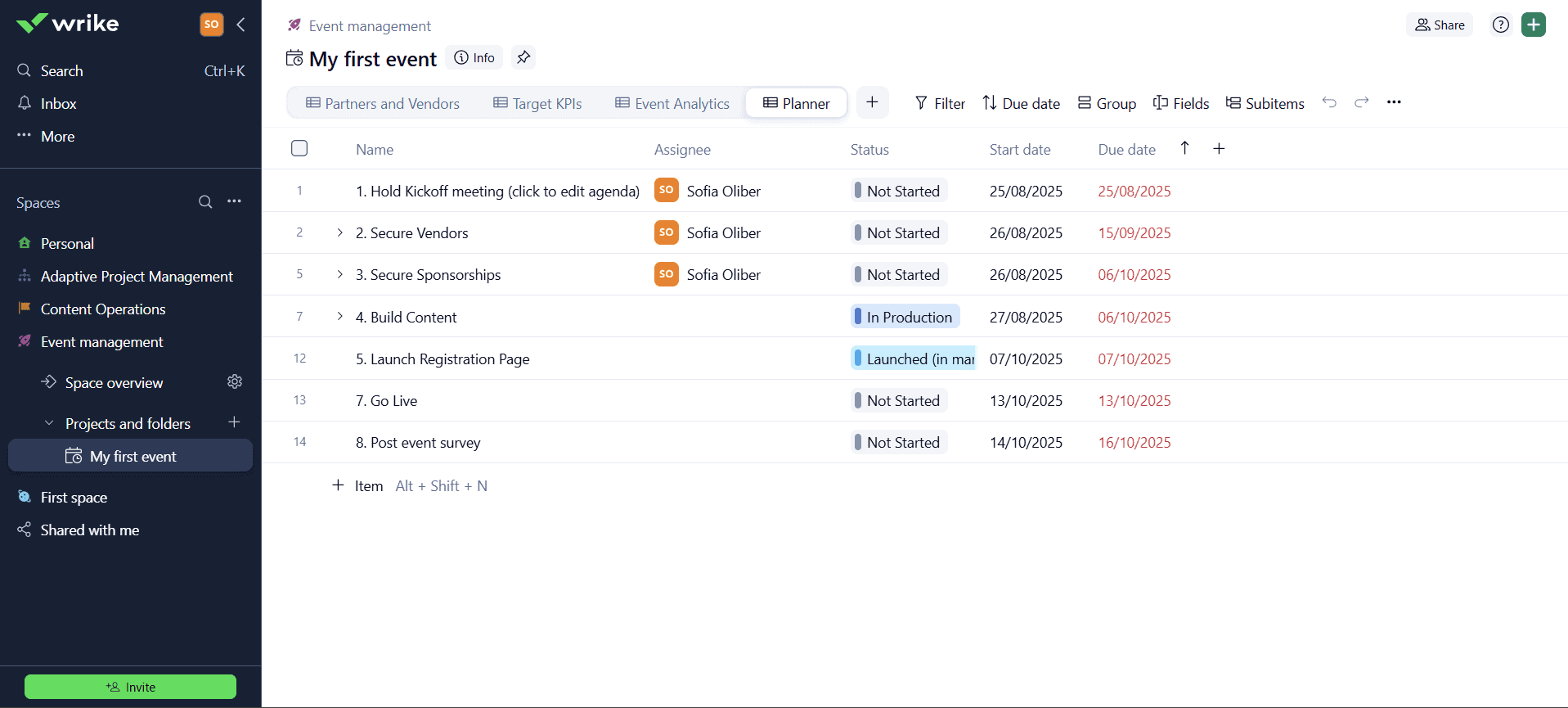Click the green create plus button

(1534, 25)
